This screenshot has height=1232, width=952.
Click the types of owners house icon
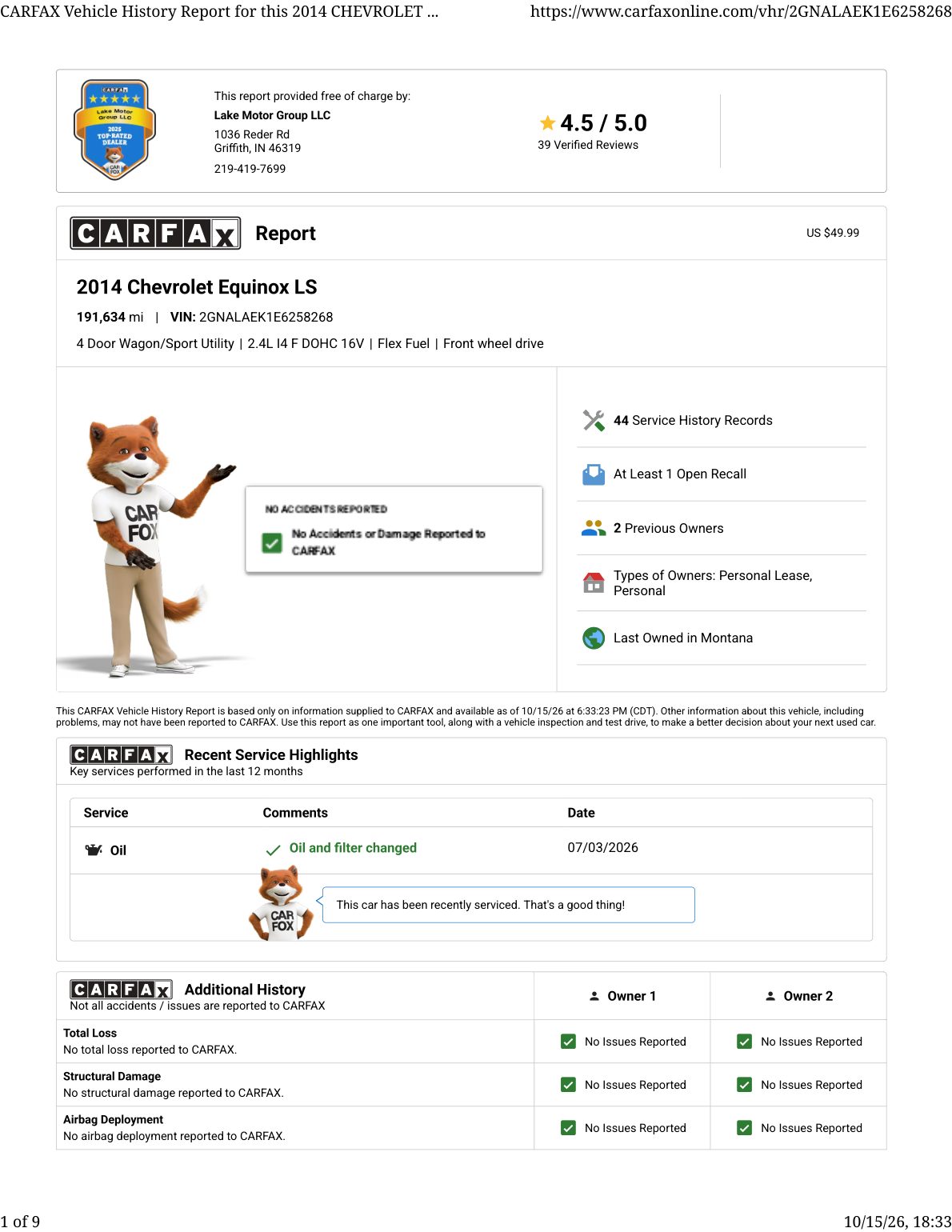pos(594,582)
